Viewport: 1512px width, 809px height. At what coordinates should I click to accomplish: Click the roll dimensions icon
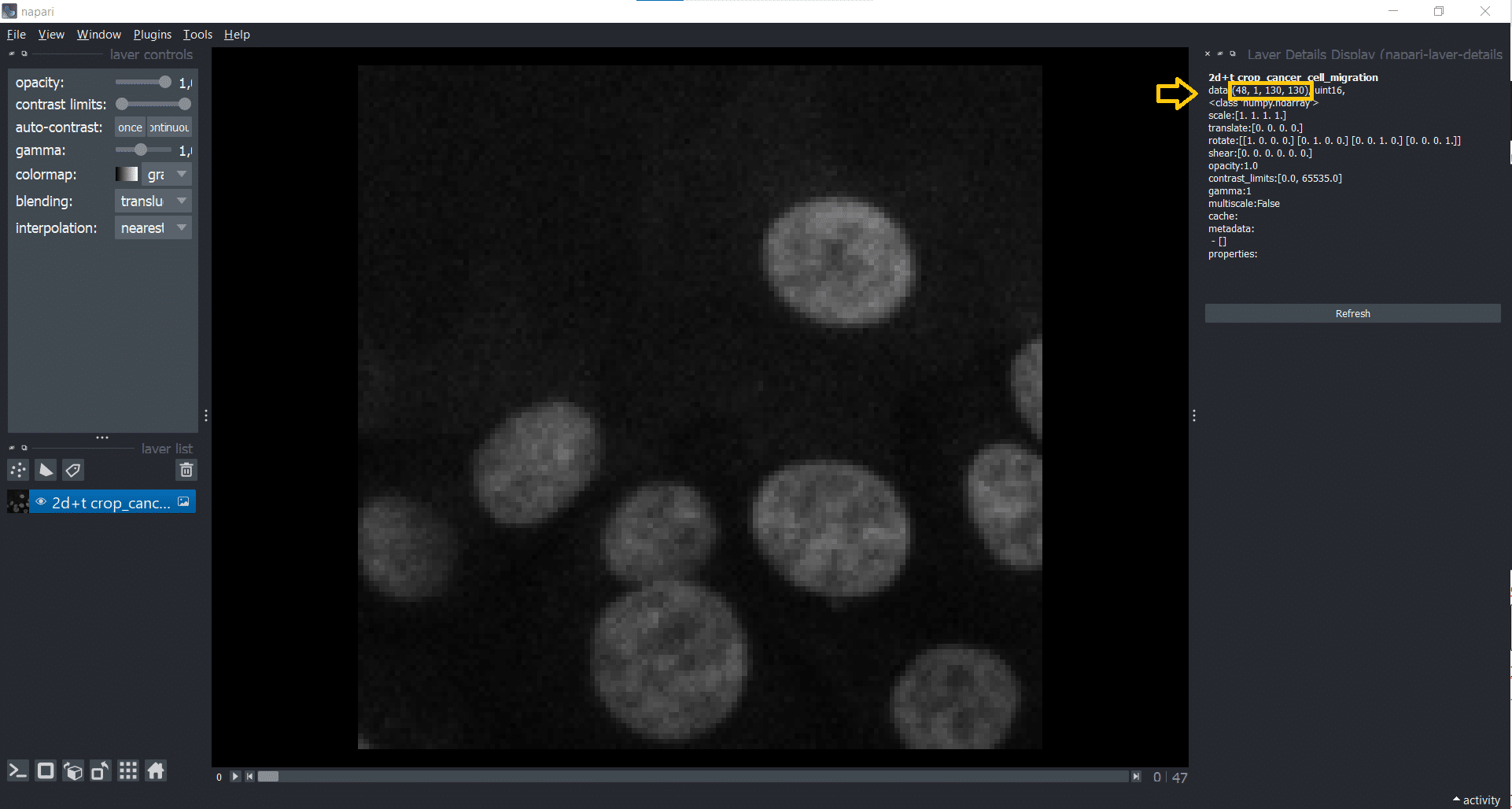point(73,771)
